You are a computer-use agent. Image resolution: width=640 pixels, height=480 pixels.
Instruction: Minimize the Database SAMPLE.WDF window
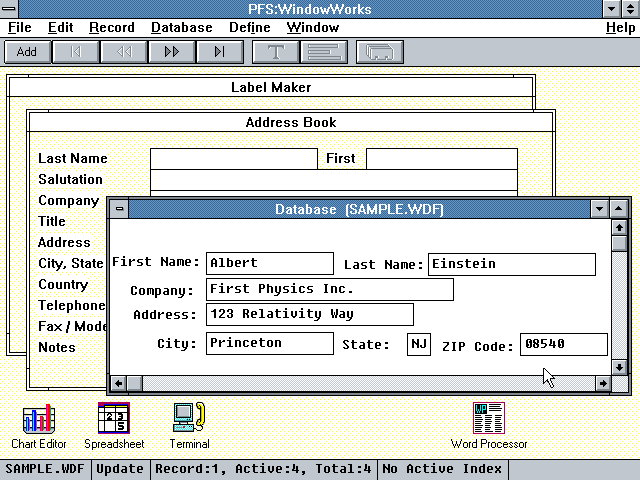[599, 209]
